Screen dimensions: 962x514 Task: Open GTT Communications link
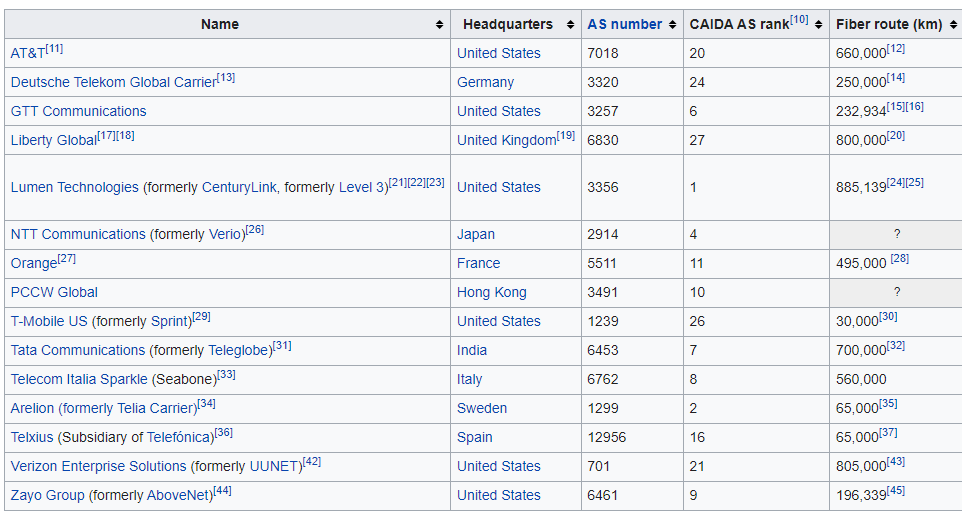[x=78, y=111]
